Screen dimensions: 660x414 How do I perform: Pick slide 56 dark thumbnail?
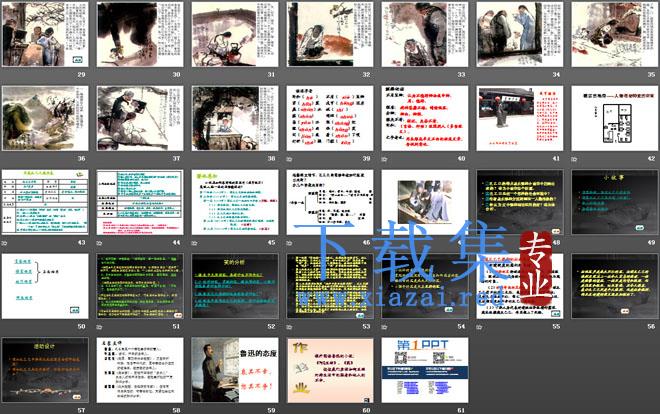point(615,286)
